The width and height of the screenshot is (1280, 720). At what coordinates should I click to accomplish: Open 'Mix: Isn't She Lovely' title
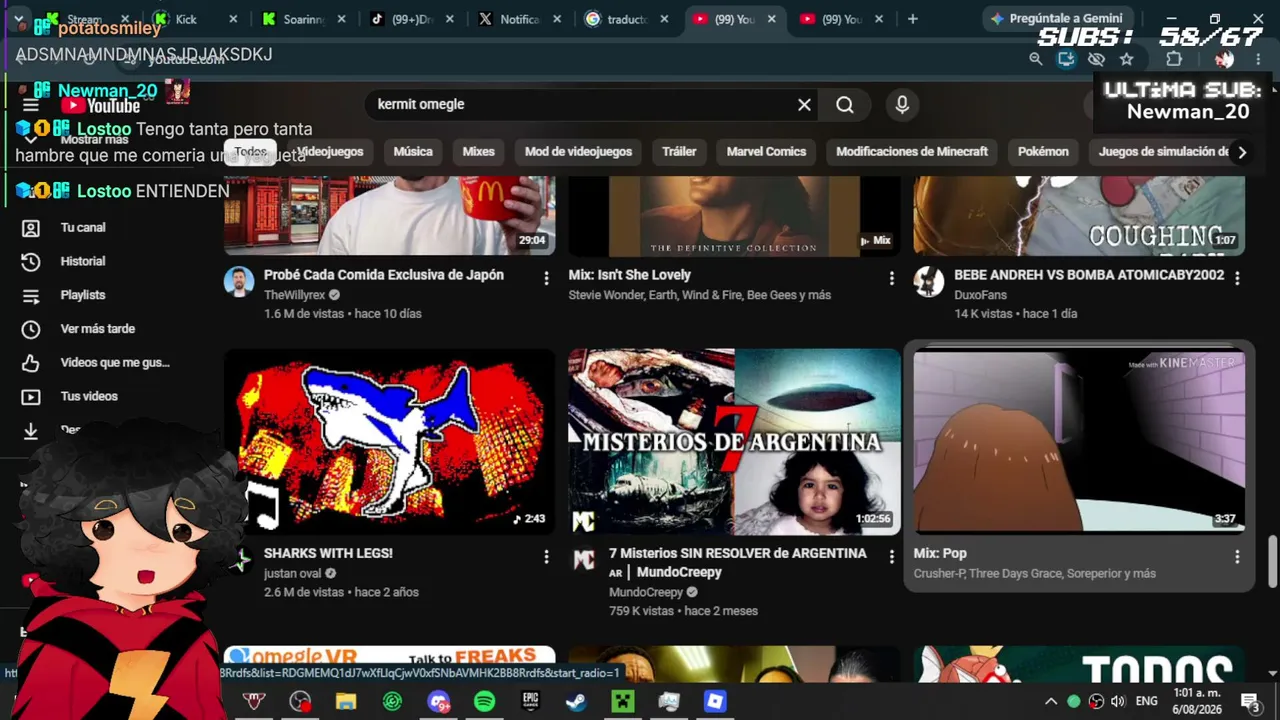(630, 275)
